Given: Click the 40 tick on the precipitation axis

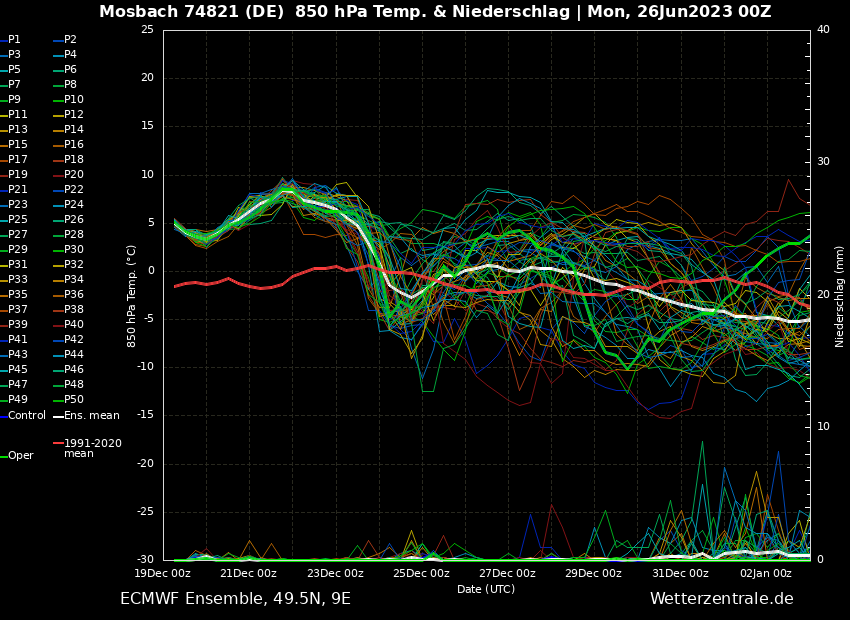Looking at the screenshot, I should (x=823, y=30).
